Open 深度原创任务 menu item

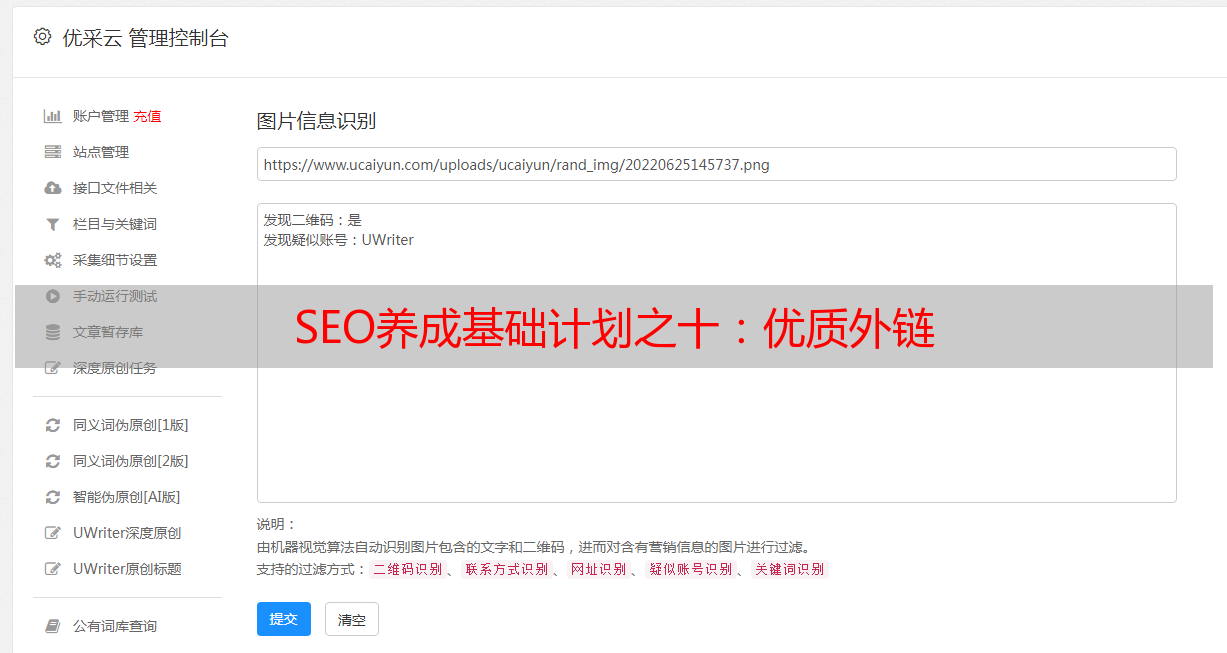click(115, 368)
